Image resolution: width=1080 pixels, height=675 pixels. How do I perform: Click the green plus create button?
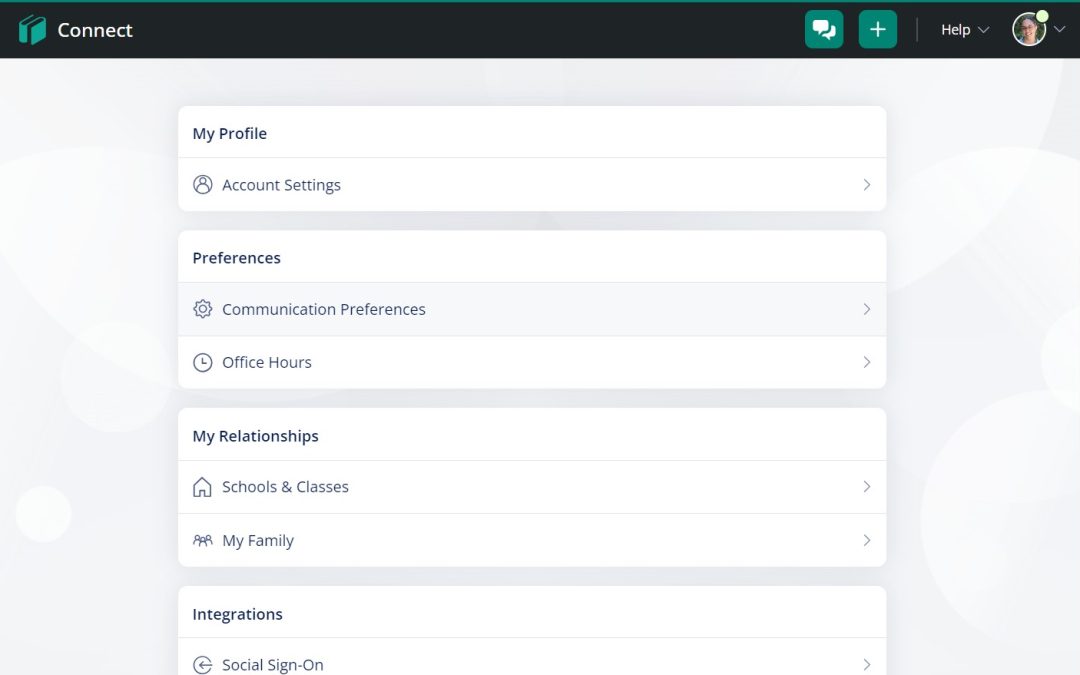(877, 30)
